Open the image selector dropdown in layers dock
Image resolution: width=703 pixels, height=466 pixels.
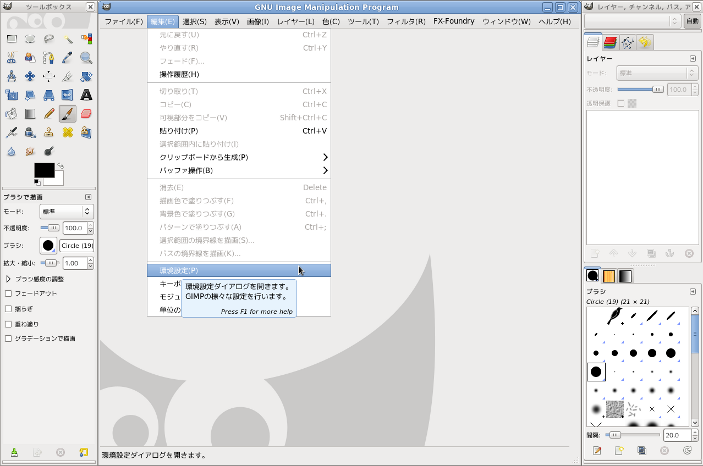point(632,21)
